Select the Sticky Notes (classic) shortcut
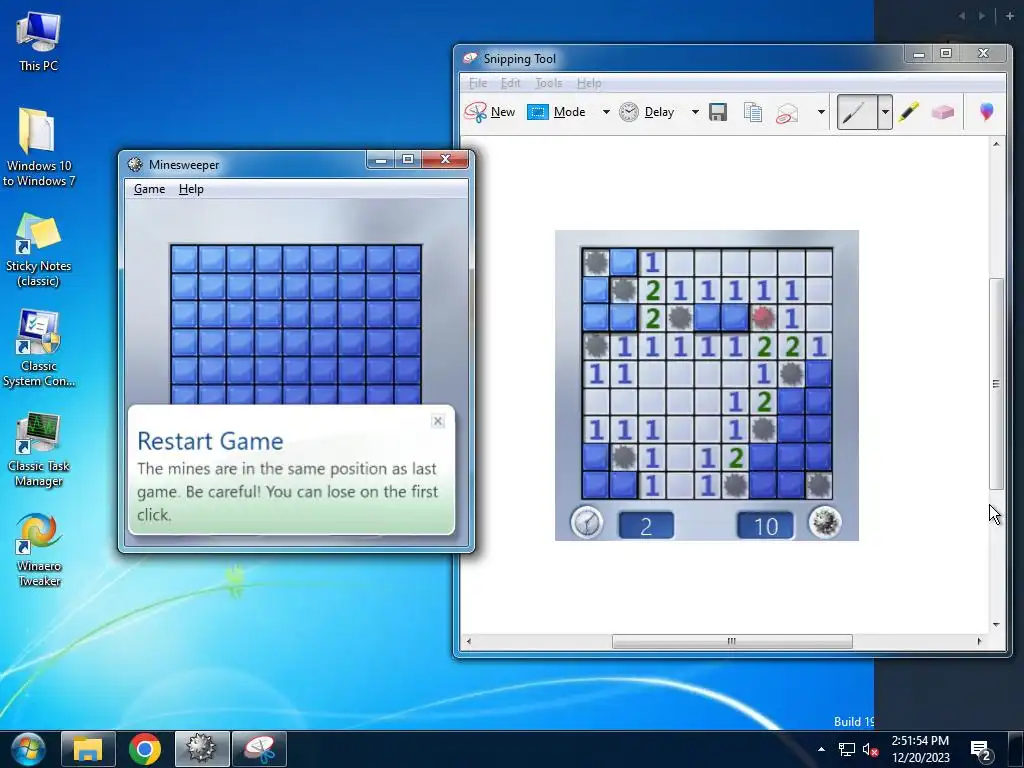1024x768 pixels. coord(39,250)
